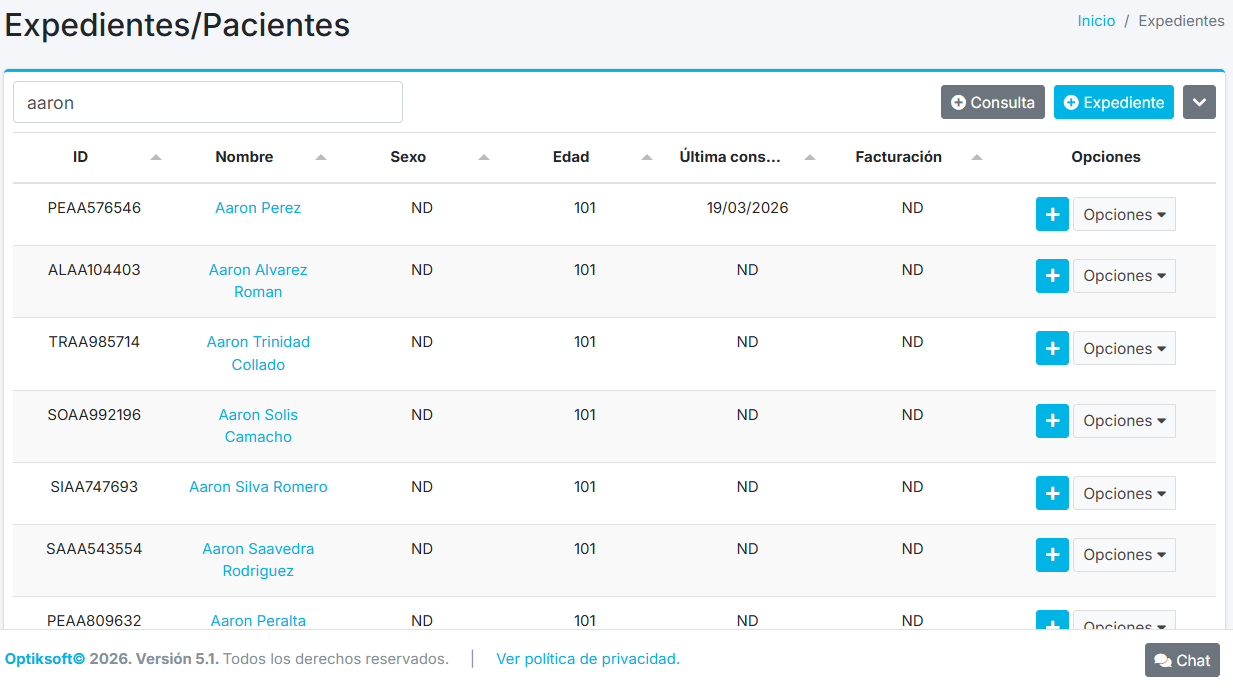Click the plus icon for Aaron Saavedra Rodriguez
This screenshot has height=688, width=1233.
(x=1052, y=555)
